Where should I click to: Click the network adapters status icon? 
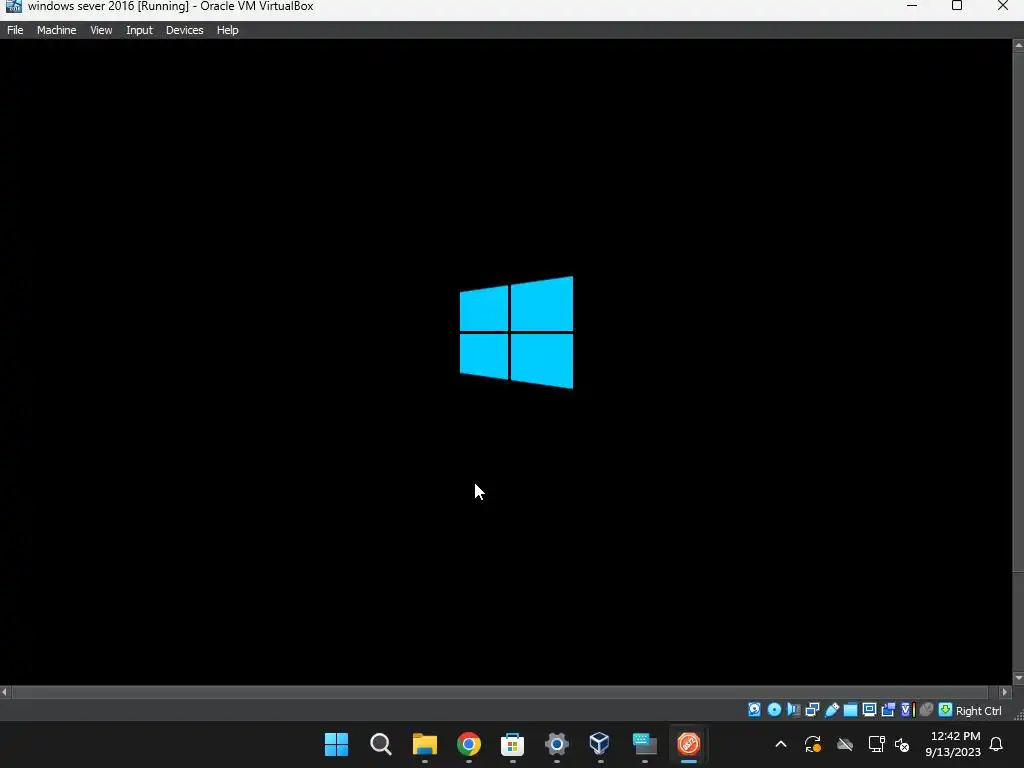pyautogui.click(x=812, y=710)
